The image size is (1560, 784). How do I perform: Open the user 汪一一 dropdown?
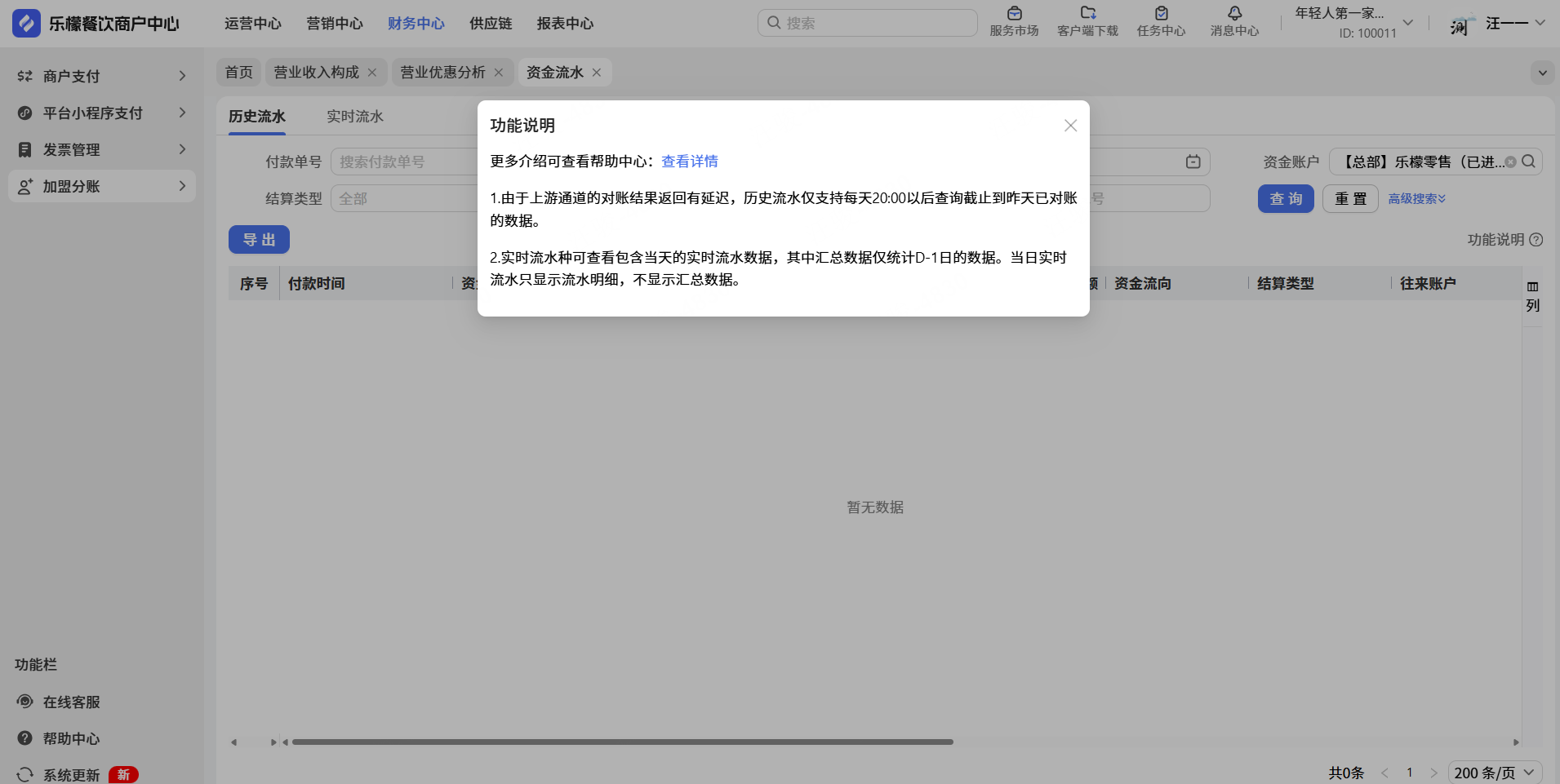(1540, 23)
